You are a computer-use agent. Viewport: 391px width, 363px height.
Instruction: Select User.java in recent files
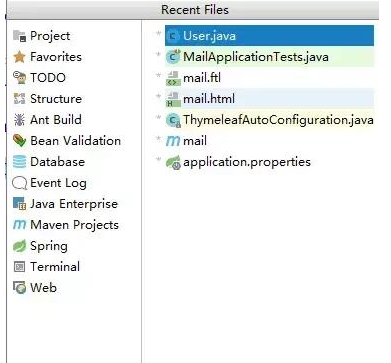tap(269, 36)
